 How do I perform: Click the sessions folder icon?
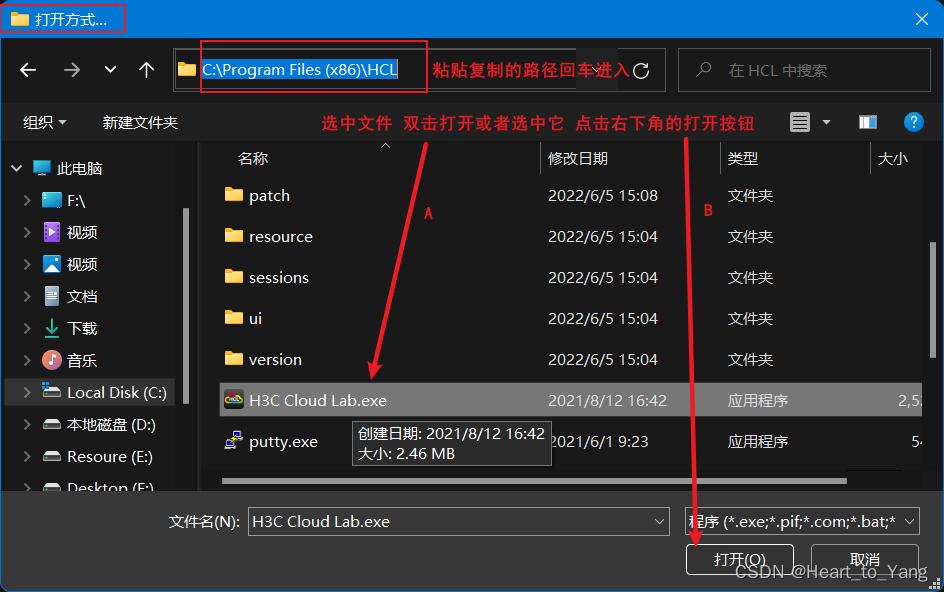234,276
